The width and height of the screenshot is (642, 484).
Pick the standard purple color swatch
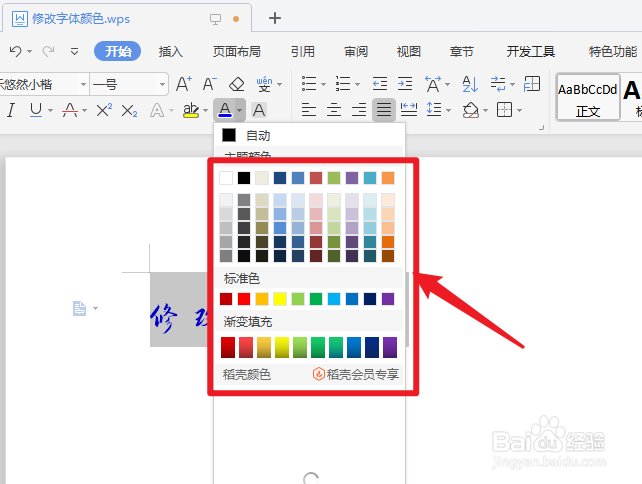[388, 299]
